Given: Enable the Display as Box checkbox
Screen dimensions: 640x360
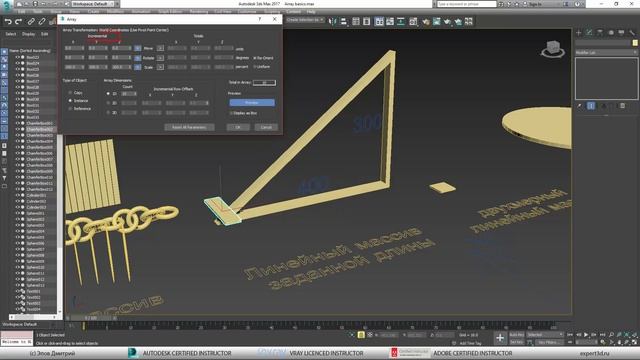Looking at the screenshot, I should pyautogui.click(x=231, y=113).
